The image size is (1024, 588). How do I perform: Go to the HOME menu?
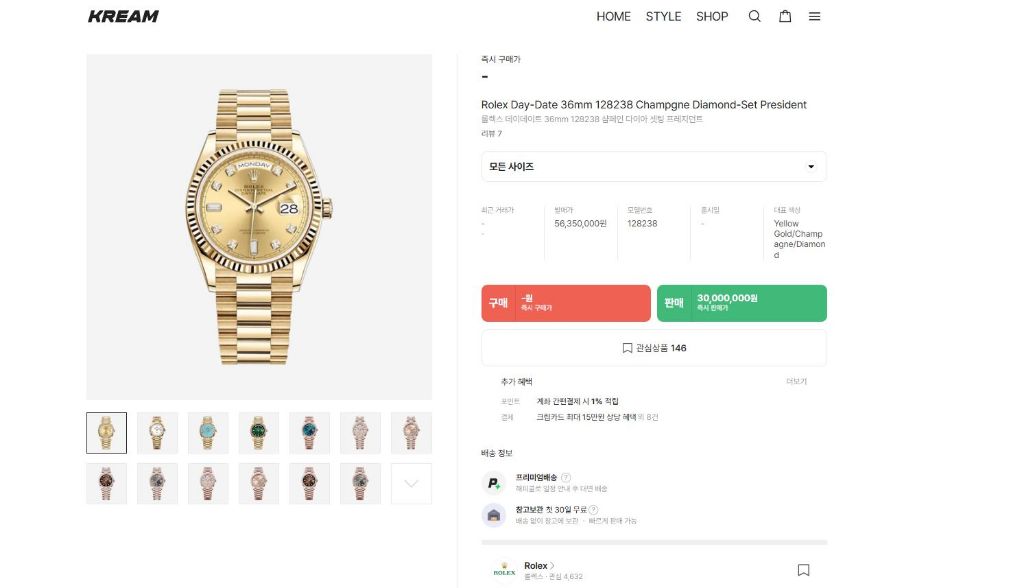click(613, 16)
